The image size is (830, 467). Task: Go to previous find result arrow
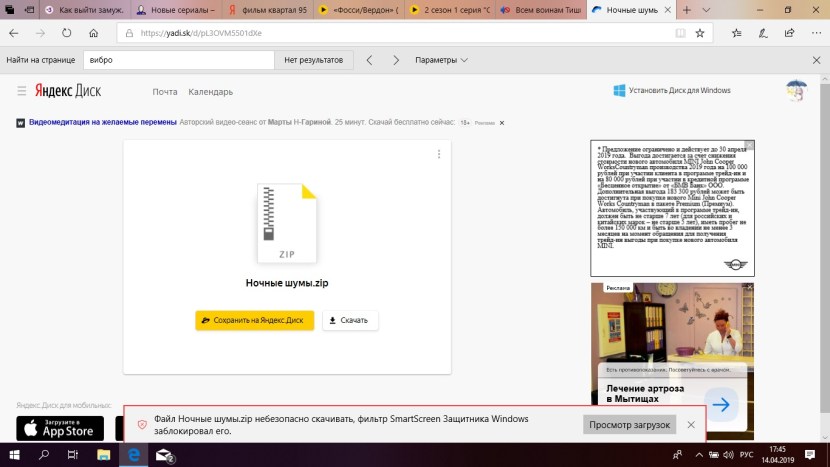pos(369,60)
